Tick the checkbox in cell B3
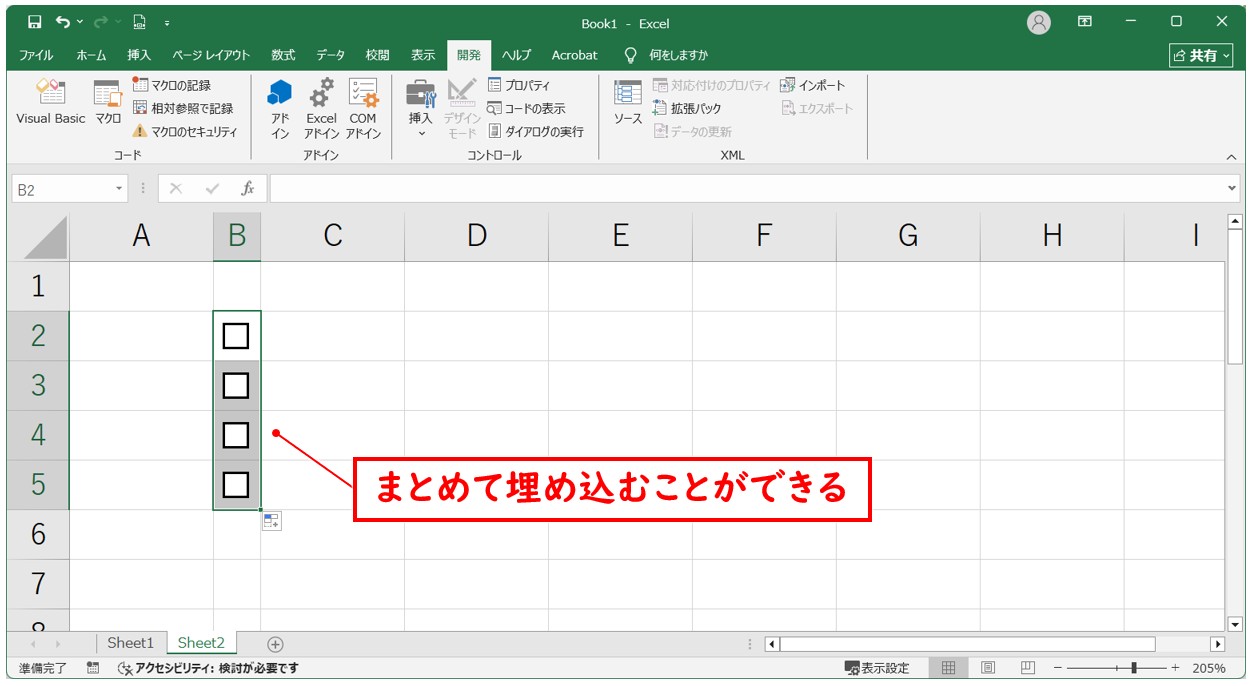 pyautogui.click(x=236, y=385)
